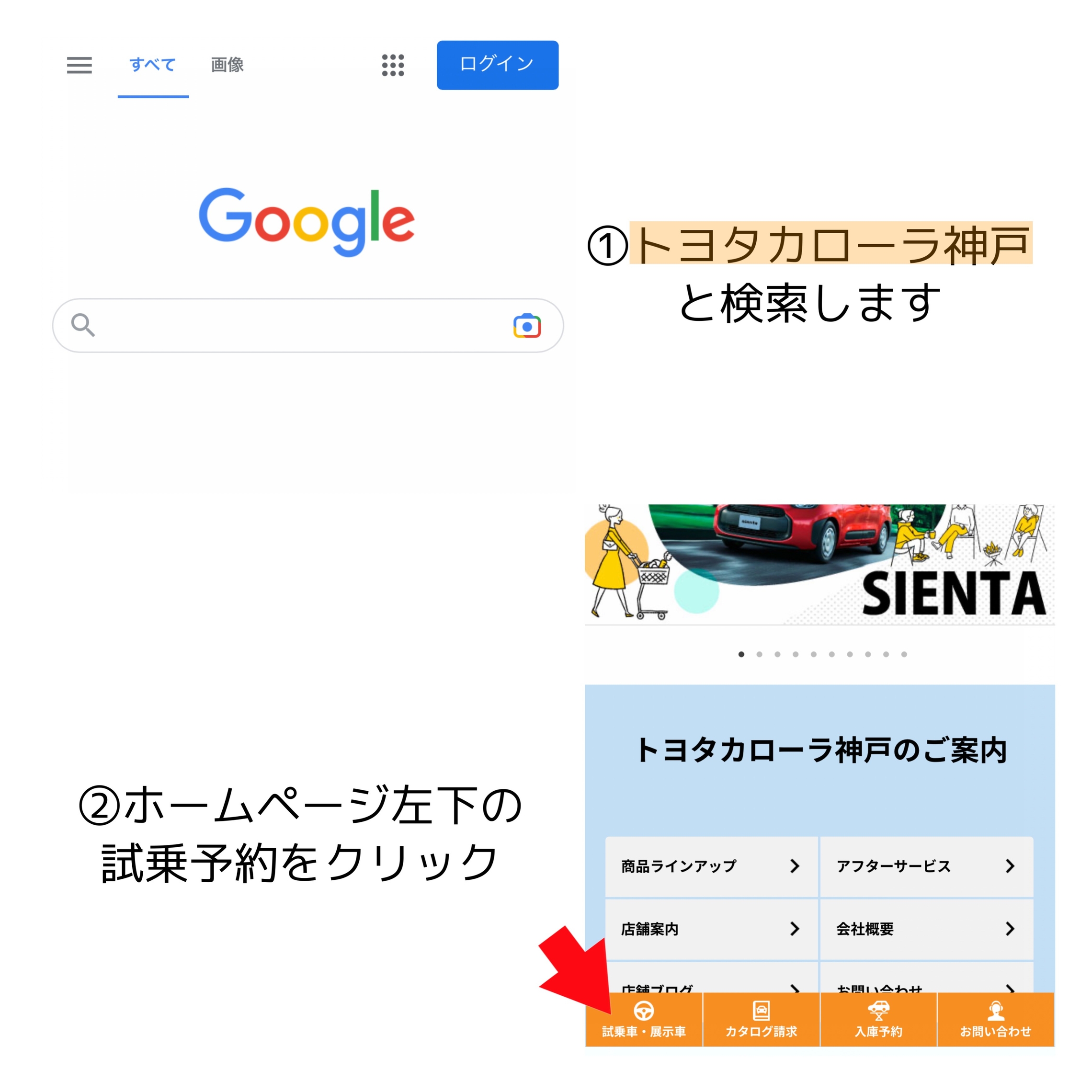Tap the カタログ請求 catalog icon
The image size is (1092, 1092).
[x=762, y=1011]
